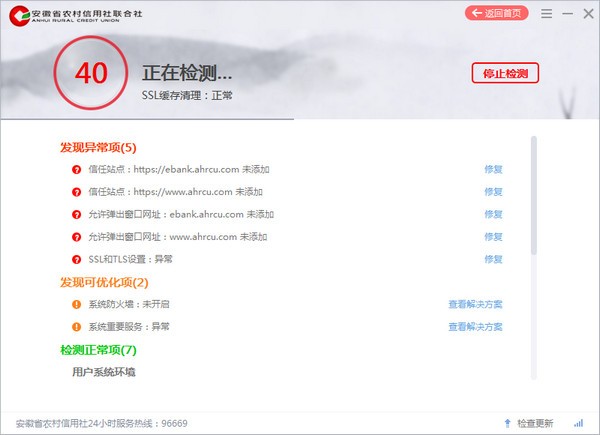The image size is (600, 435).
Task: Repair the SSL和TLS设置 abnormal item
Action: [x=493, y=259]
